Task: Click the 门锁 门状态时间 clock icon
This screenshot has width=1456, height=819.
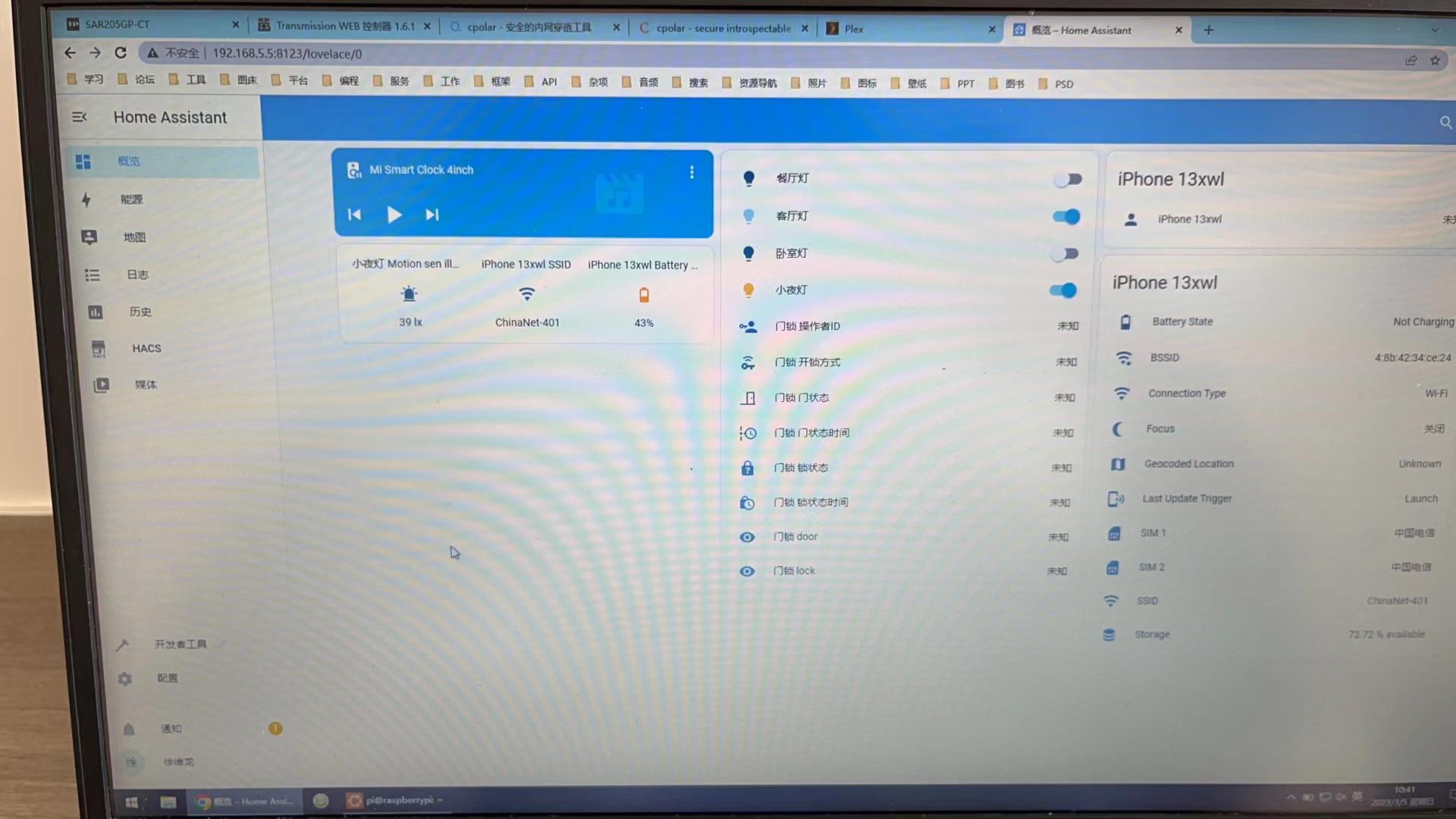Action: click(748, 433)
